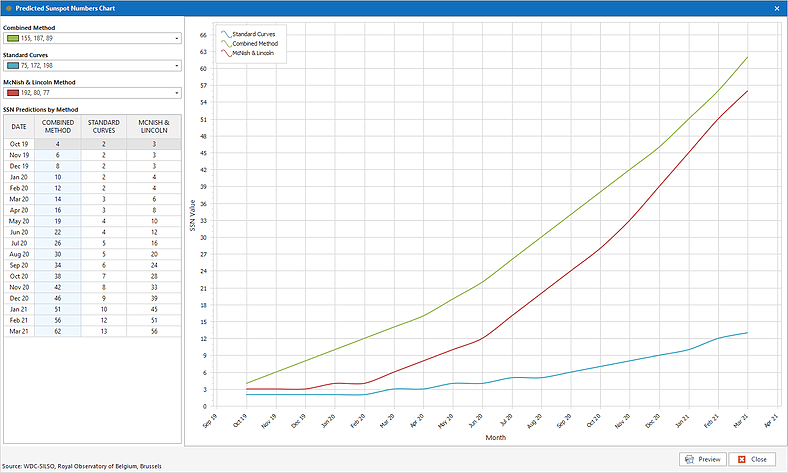Open Combined Method color dropdown arrow
788x473 pixels.
click(176, 38)
